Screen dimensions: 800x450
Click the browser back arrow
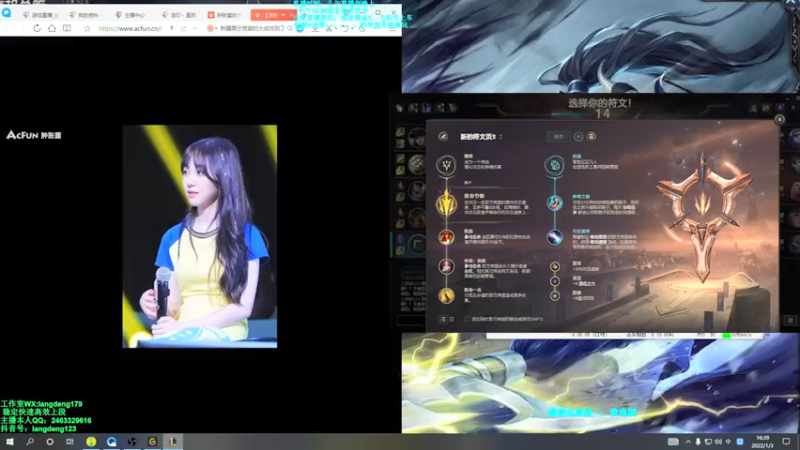pyautogui.click(x=7, y=29)
